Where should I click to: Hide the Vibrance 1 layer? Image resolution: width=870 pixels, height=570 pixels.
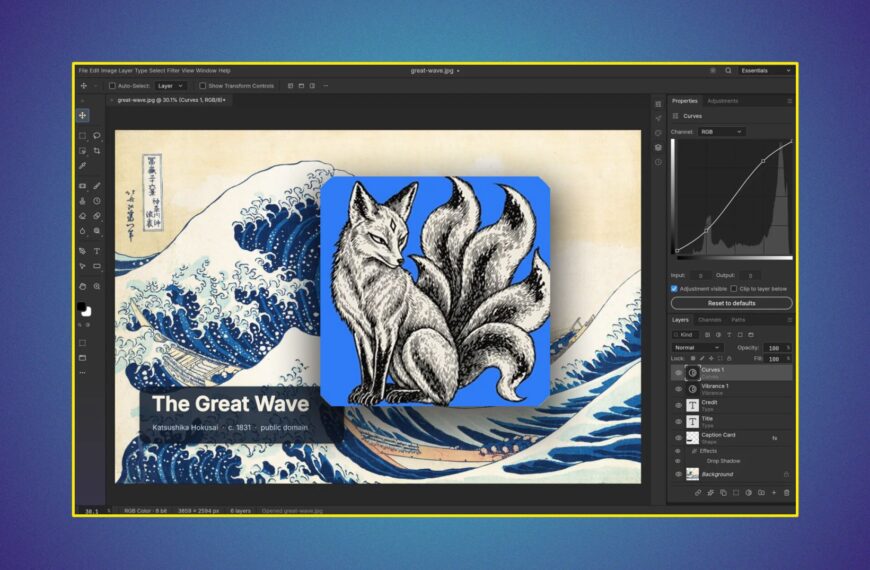678,389
